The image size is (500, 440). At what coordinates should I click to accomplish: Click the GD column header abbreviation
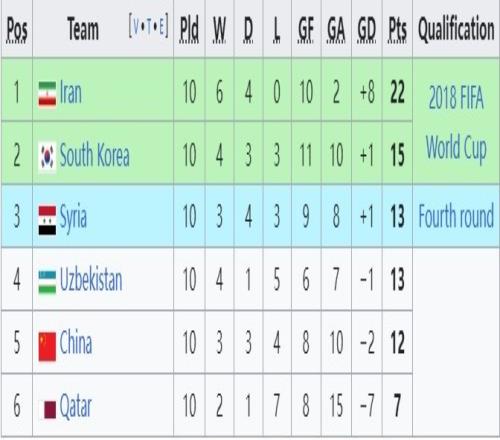click(x=367, y=29)
